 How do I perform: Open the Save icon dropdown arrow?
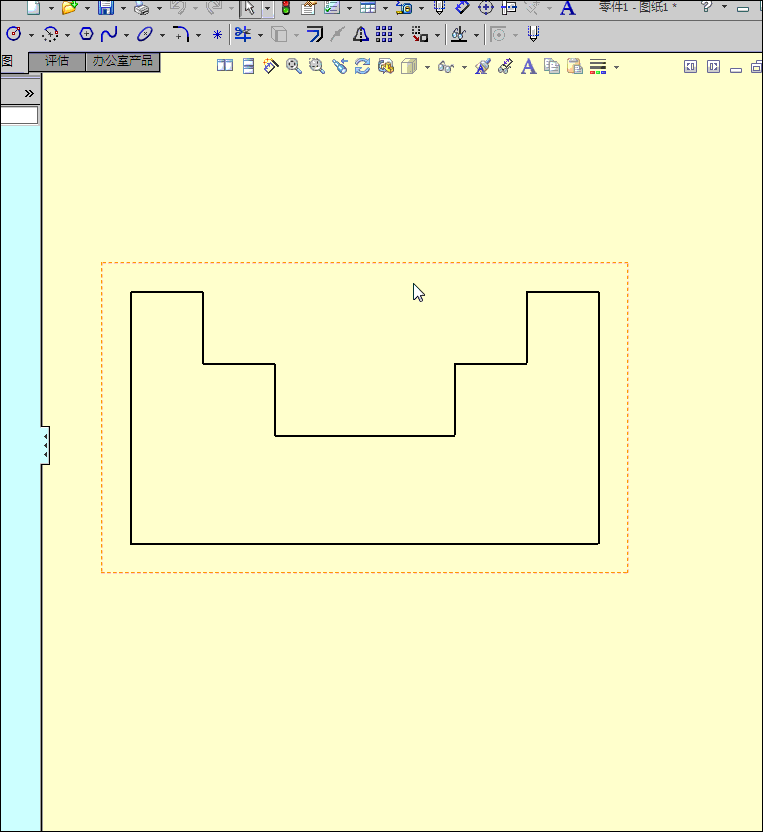pyautogui.click(x=123, y=8)
